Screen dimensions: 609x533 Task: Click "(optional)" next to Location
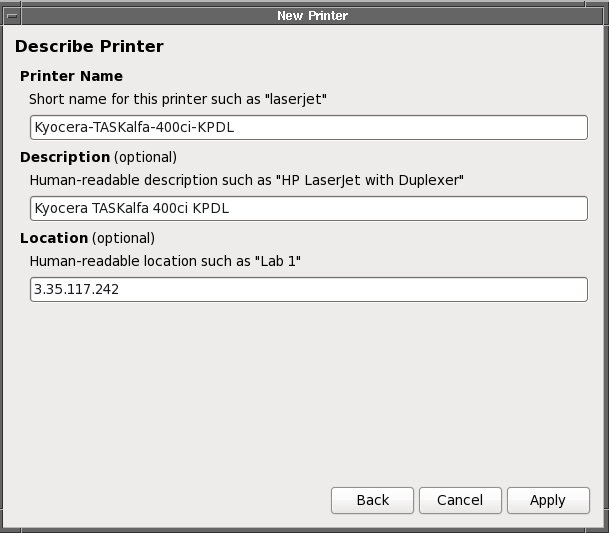pyautogui.click(x=123, y=238)
